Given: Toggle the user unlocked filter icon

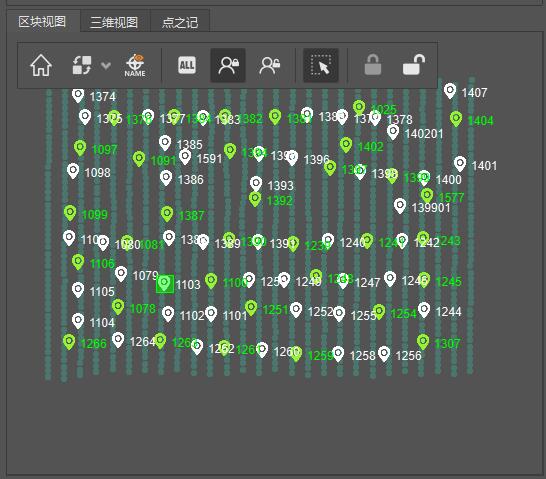Looking at the screenshot, I should (270, 65).
